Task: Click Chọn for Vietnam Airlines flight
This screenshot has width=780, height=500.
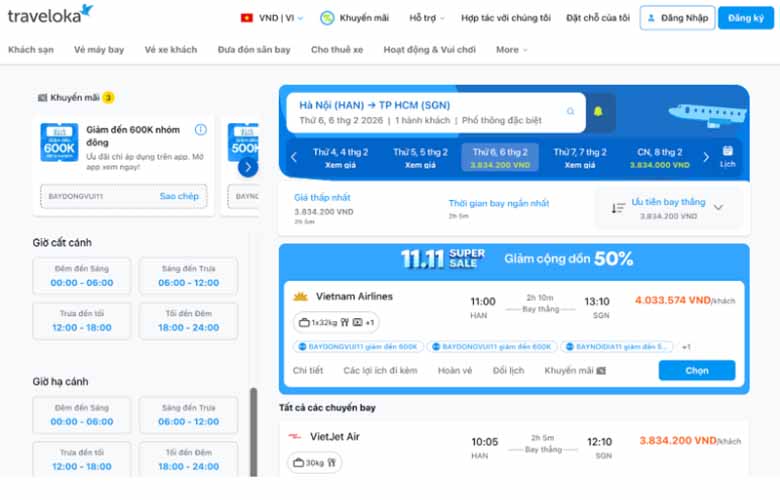Action: click(x=697, y=371)
